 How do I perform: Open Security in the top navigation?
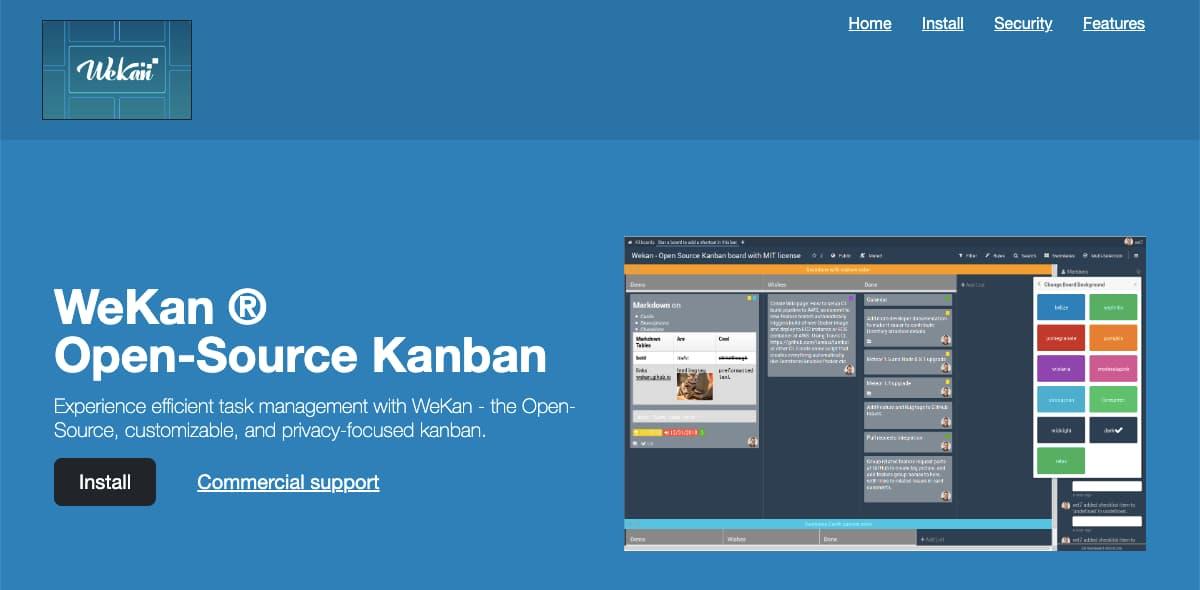click(1022, 23)
